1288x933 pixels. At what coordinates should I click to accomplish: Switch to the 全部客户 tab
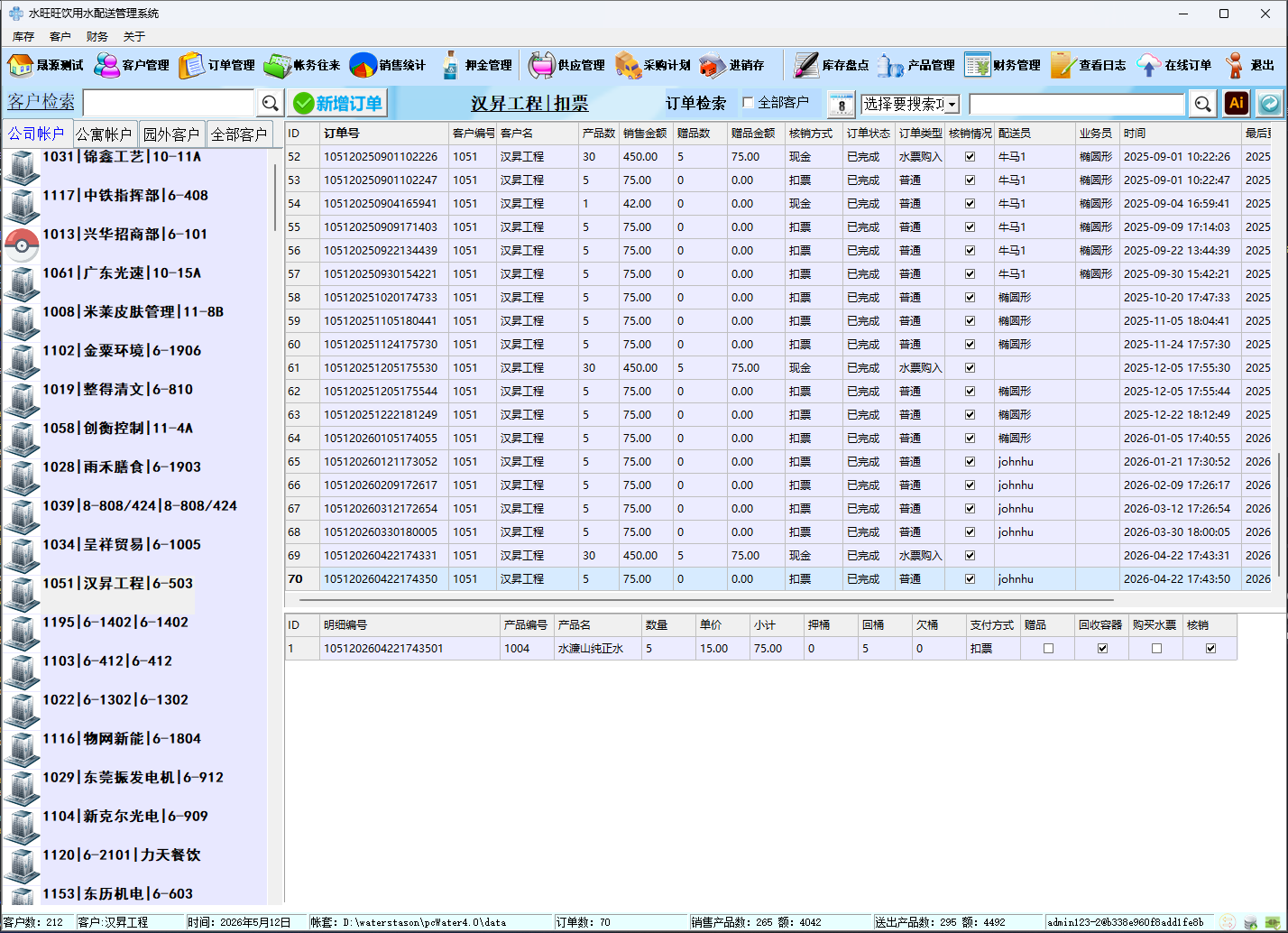click(239, 134)
